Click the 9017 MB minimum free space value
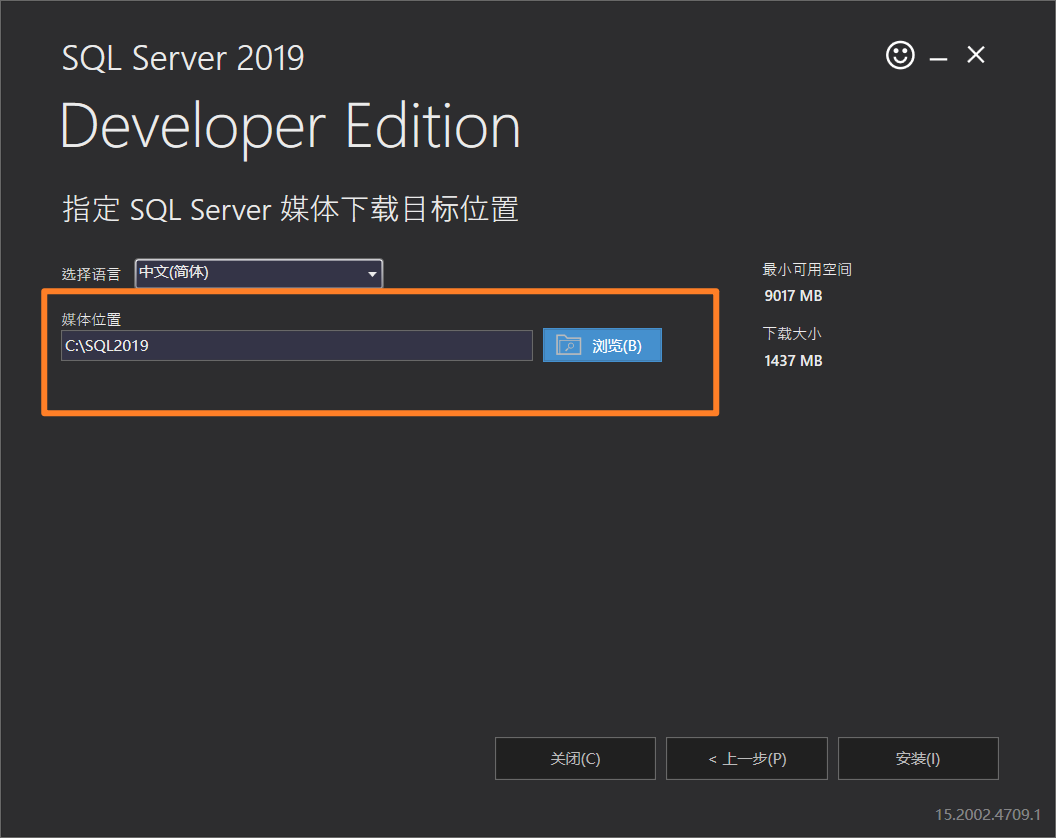This screenshot has width=1056, height=838. (793, 296)
